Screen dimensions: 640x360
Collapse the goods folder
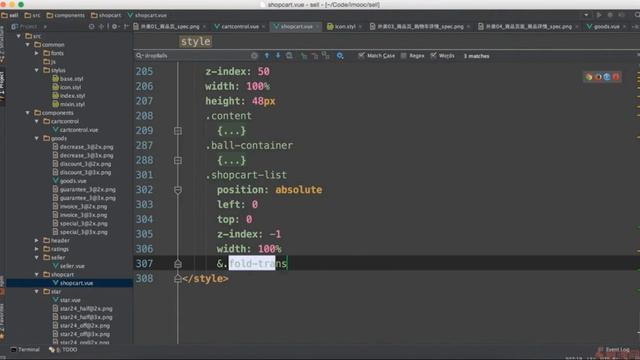tap(37, 138)
